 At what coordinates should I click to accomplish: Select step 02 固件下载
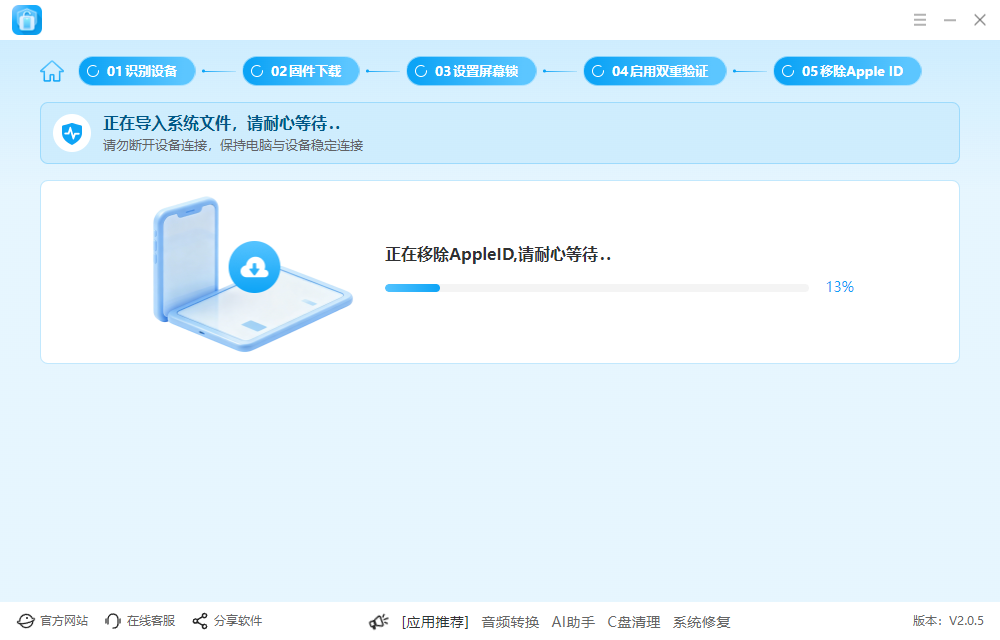tap(301, 71)
